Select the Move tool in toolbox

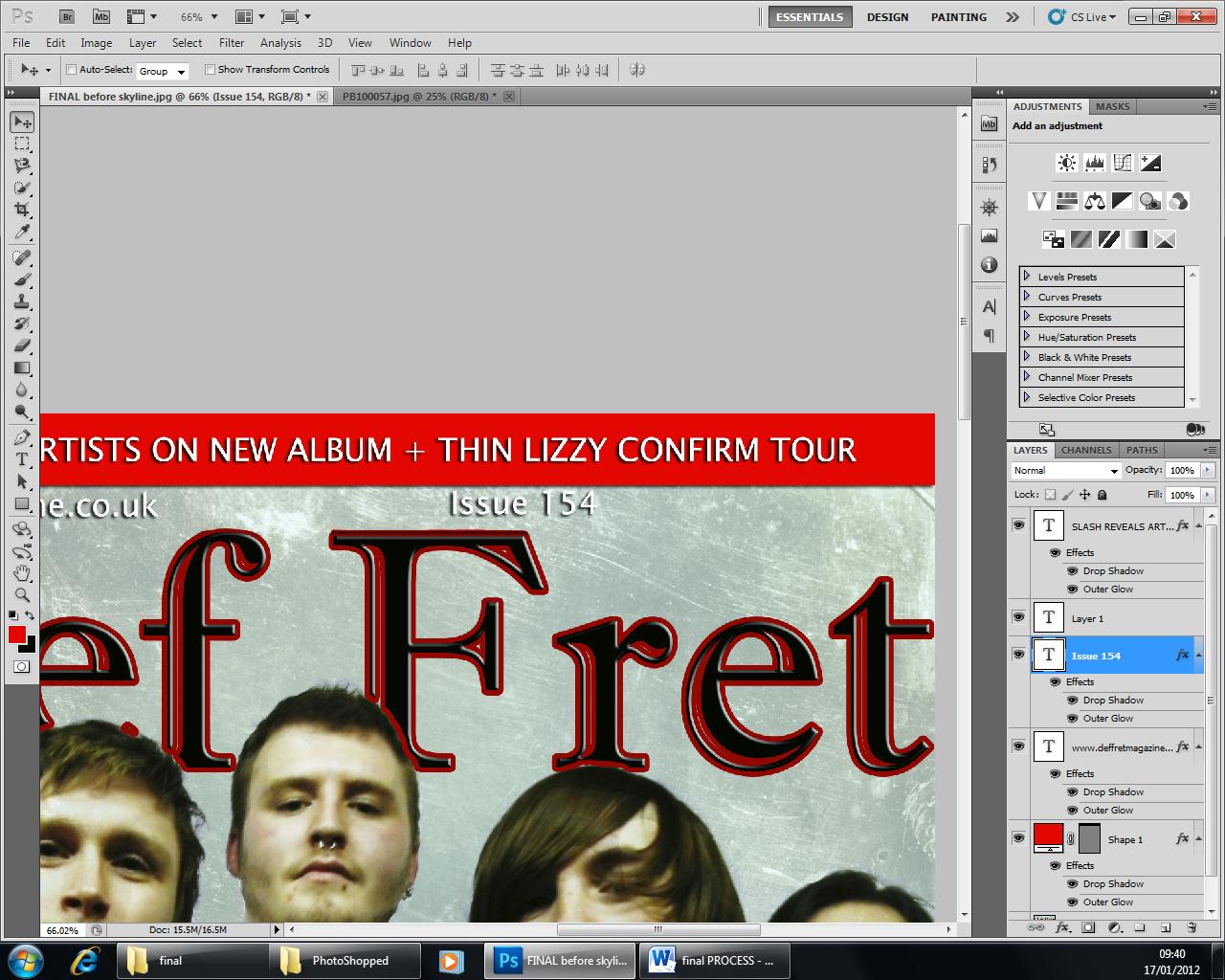click(x=22, y=122)
